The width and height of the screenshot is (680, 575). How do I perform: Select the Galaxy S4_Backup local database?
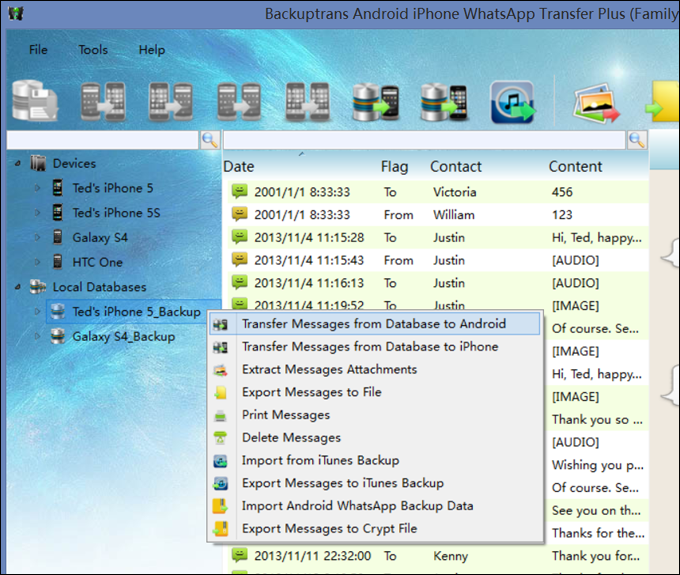(x=124, y=337)
